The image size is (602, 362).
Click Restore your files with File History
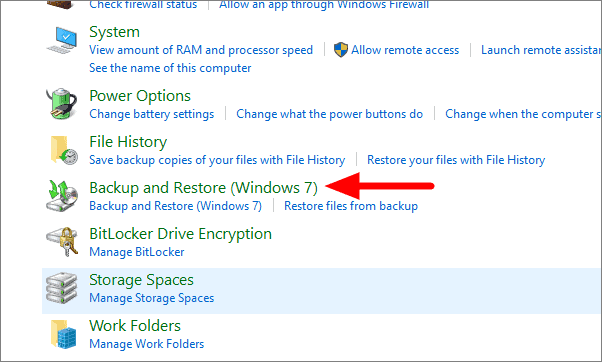click(456, 160)
